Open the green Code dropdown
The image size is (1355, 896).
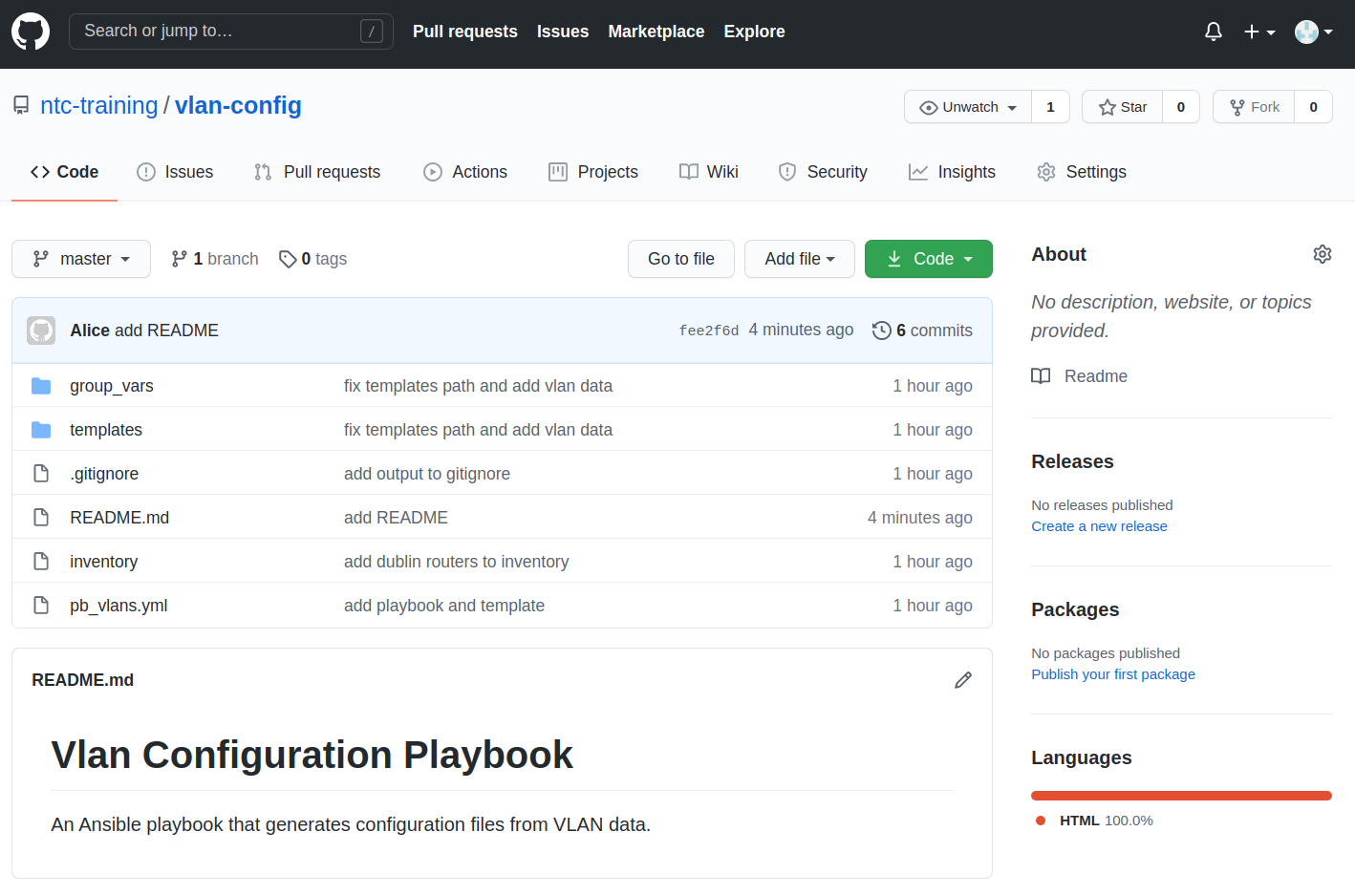[x=928, y=259]
